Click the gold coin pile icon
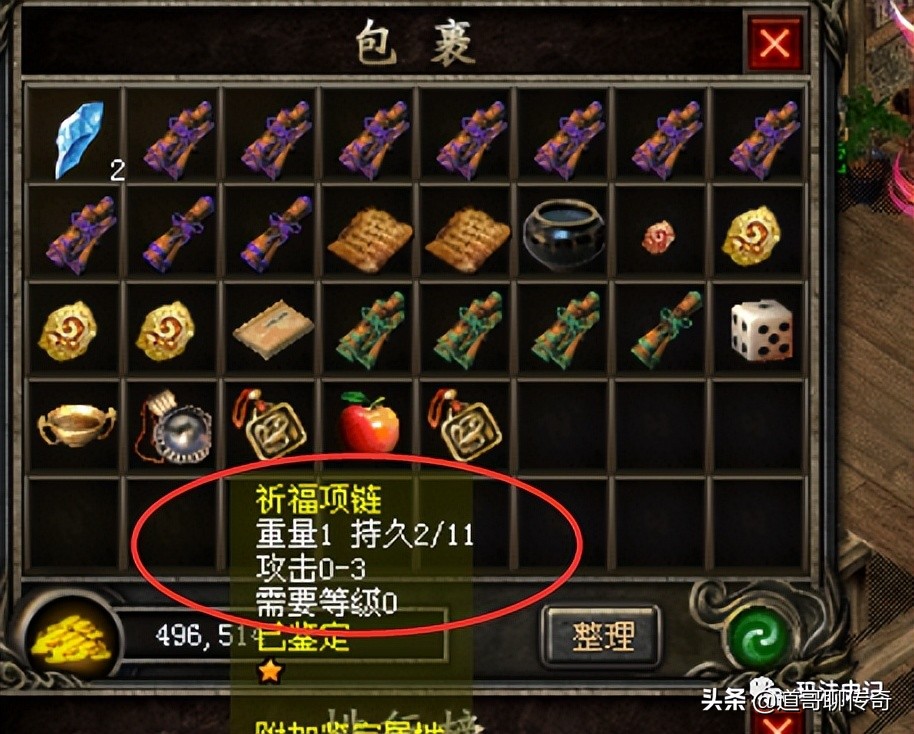The width and height of the screenshot is (914, 734). pyautogui.click(x=70, y=641)
